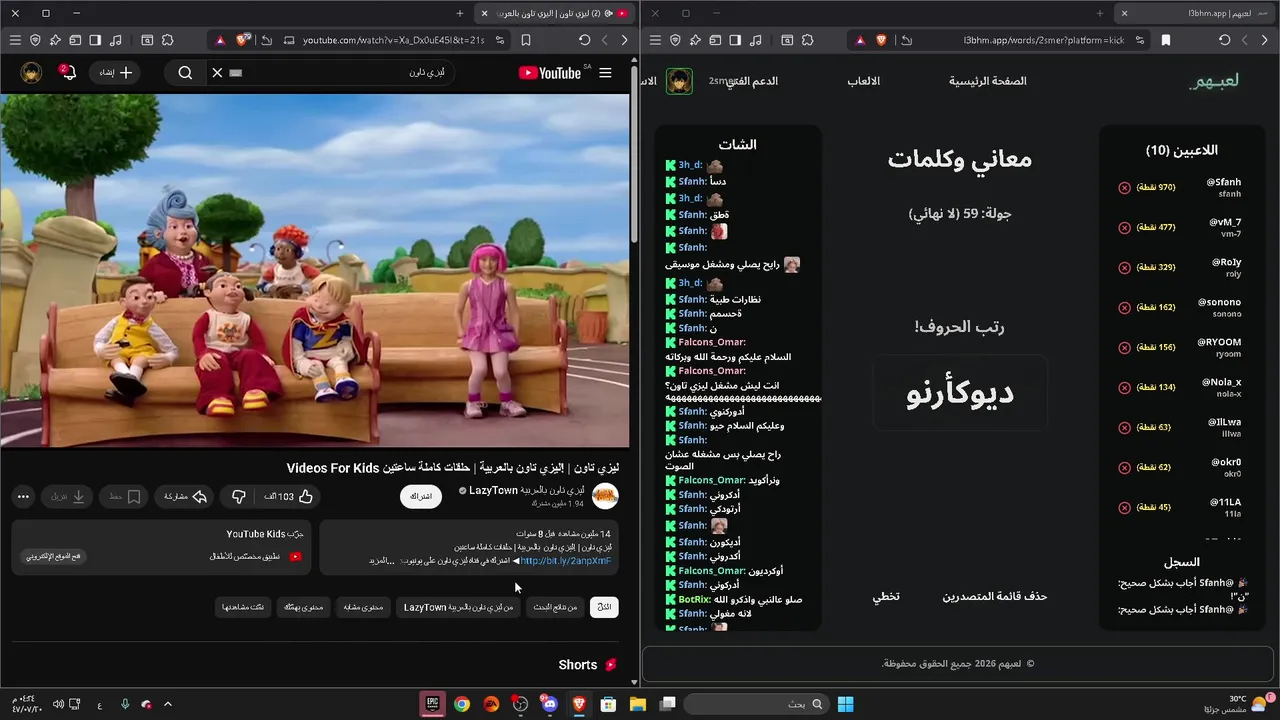Click the YouTube search magnifier button
The width and height of the screenshot is (1280, 720).
pyautogui.click(x=185, y=73)
